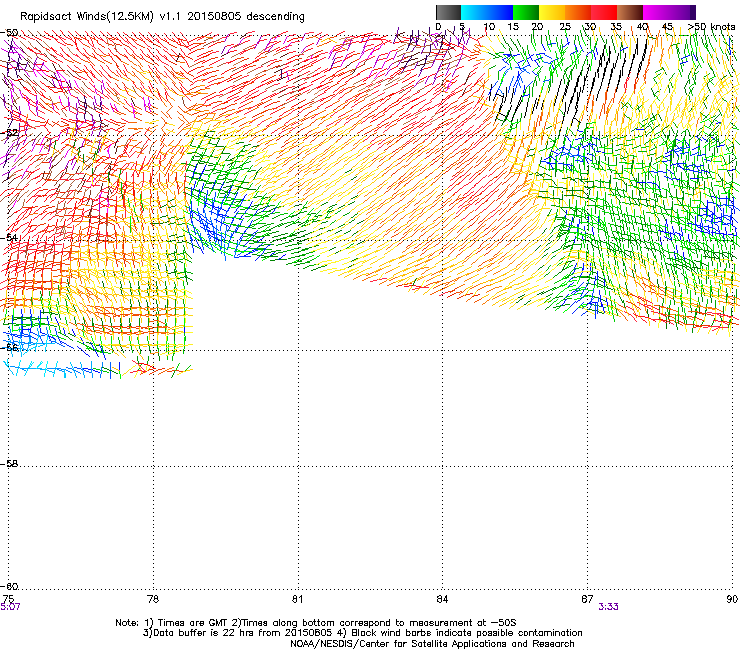Click the note line "Data buffer is 22 hrs"
This screenshot has width=740, height=650.
click(362, 633)
